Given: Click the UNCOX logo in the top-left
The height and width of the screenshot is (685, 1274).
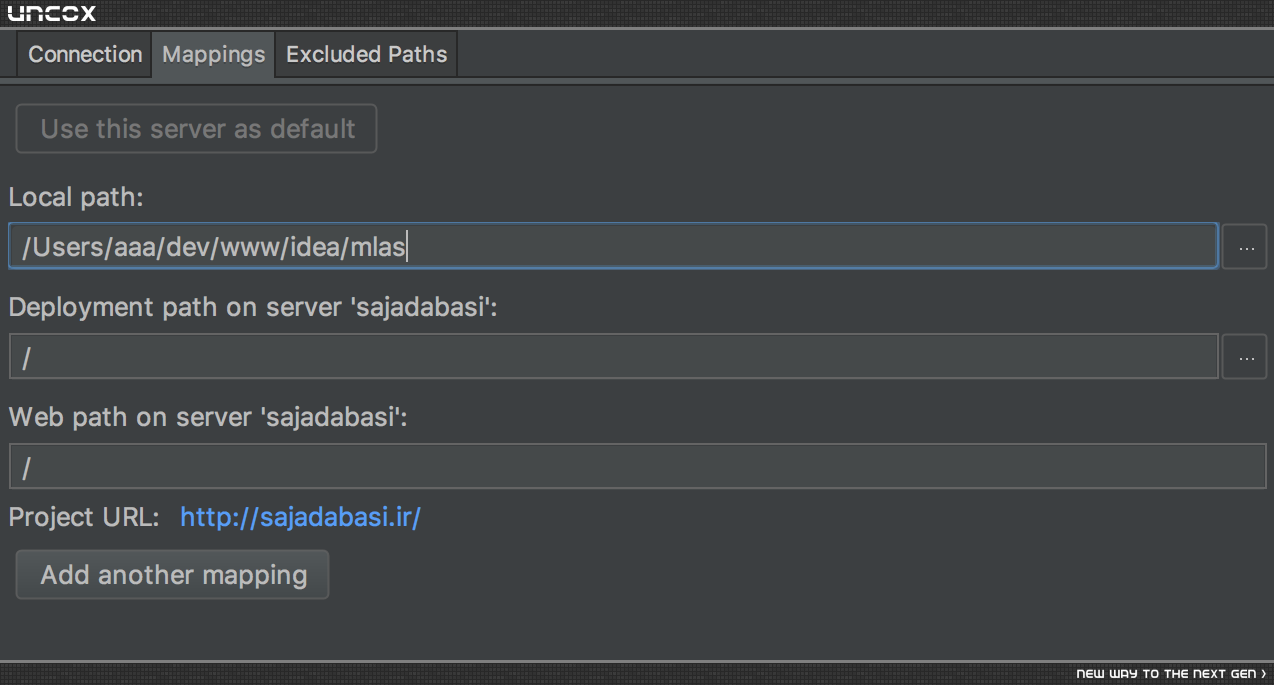Looking at the screenshot, I should pos(51,13).
